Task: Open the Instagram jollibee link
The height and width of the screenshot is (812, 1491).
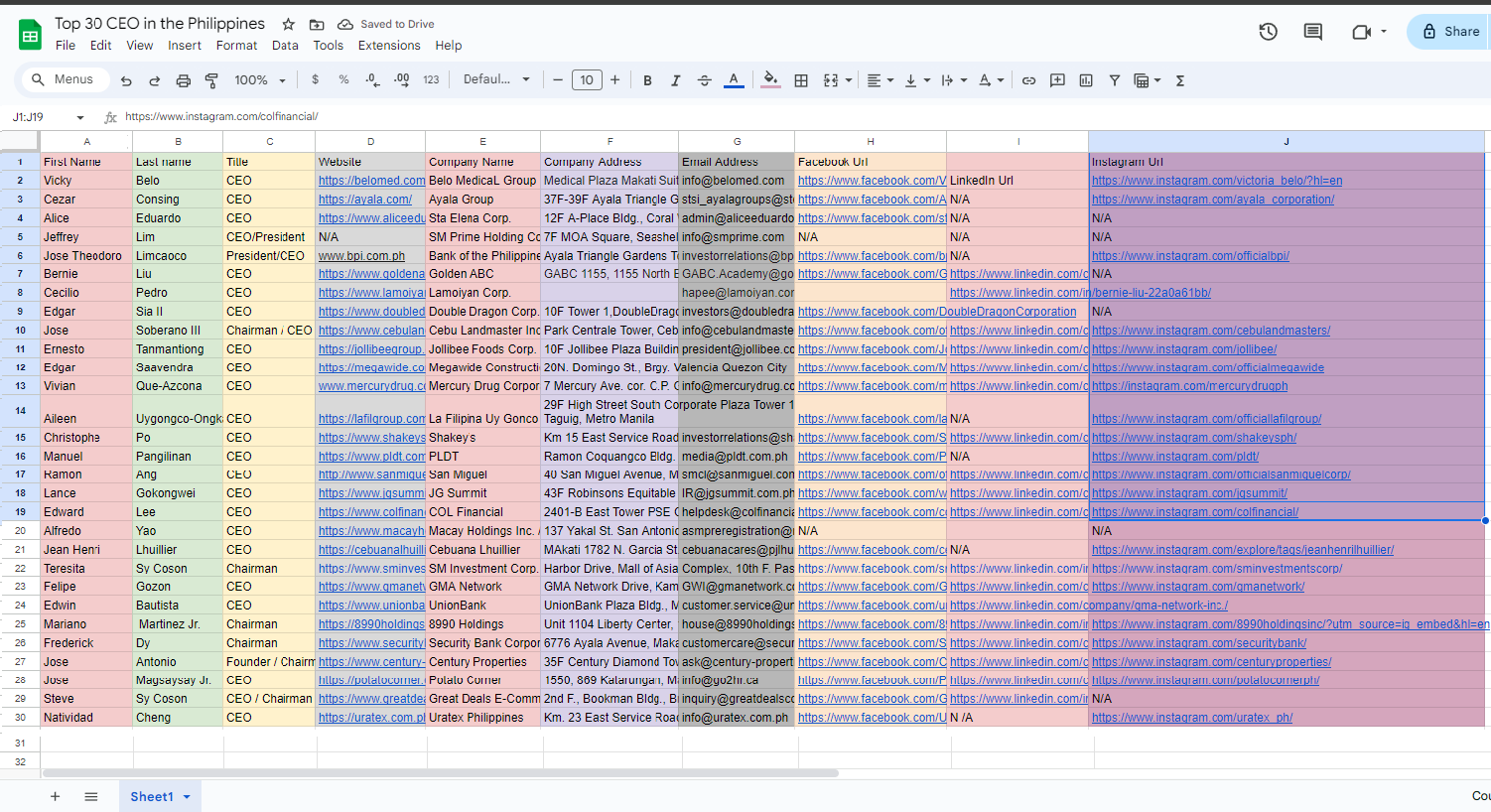Action: [x=1184, y=349]
